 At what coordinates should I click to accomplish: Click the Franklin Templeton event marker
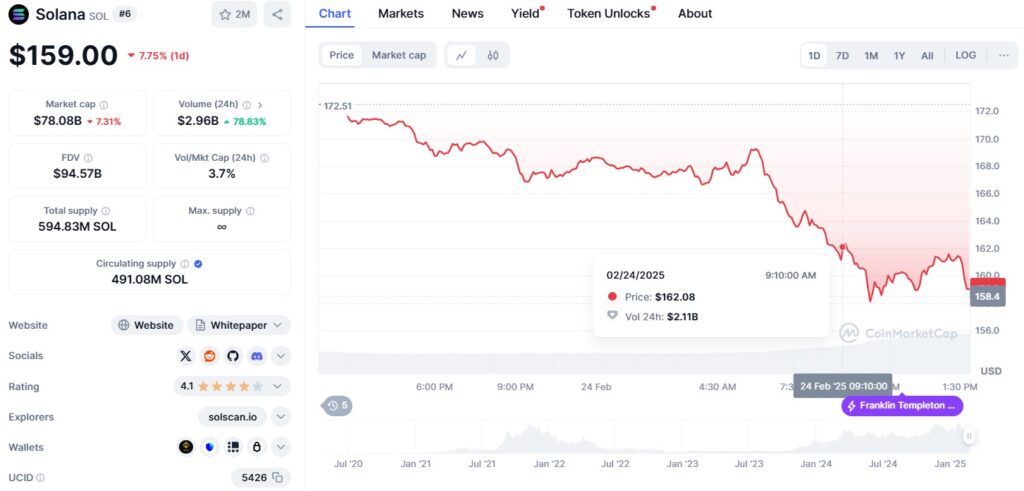(902, 405)
